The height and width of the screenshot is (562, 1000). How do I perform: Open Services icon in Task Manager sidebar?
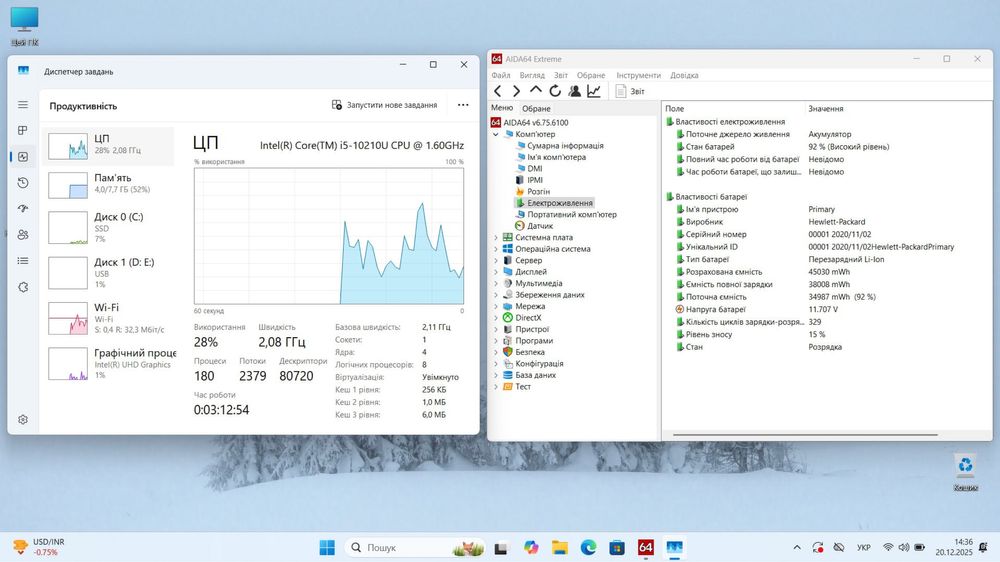coord(23,287)
